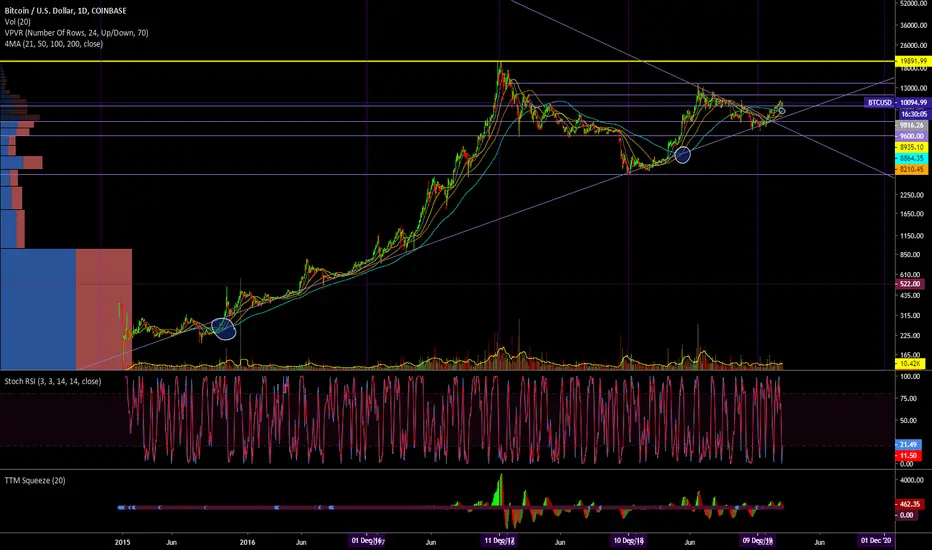
Task: Click the 1150.00 price axis tick
Action: [911, 236]
